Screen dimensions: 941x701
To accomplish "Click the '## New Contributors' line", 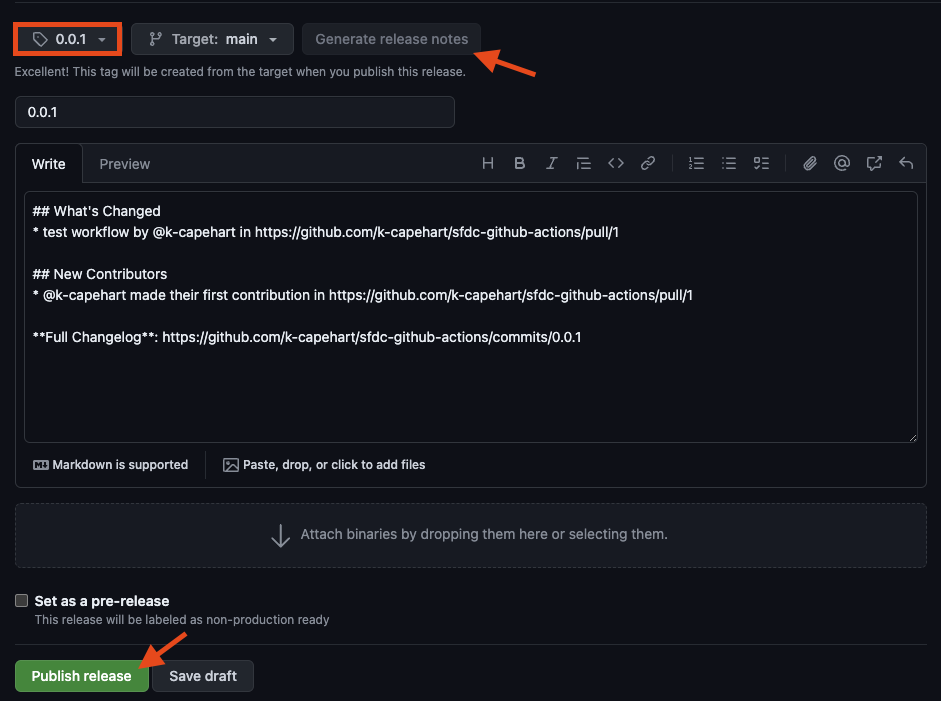I will [100, 274].
